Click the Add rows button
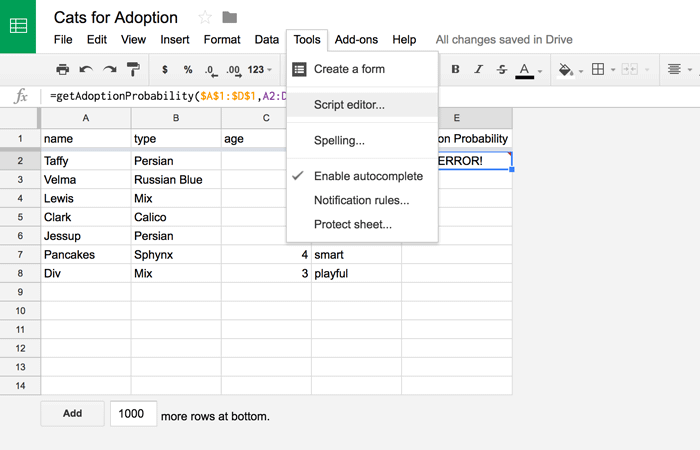This screenshot has width=700, height=450. [x=72, y=413]
